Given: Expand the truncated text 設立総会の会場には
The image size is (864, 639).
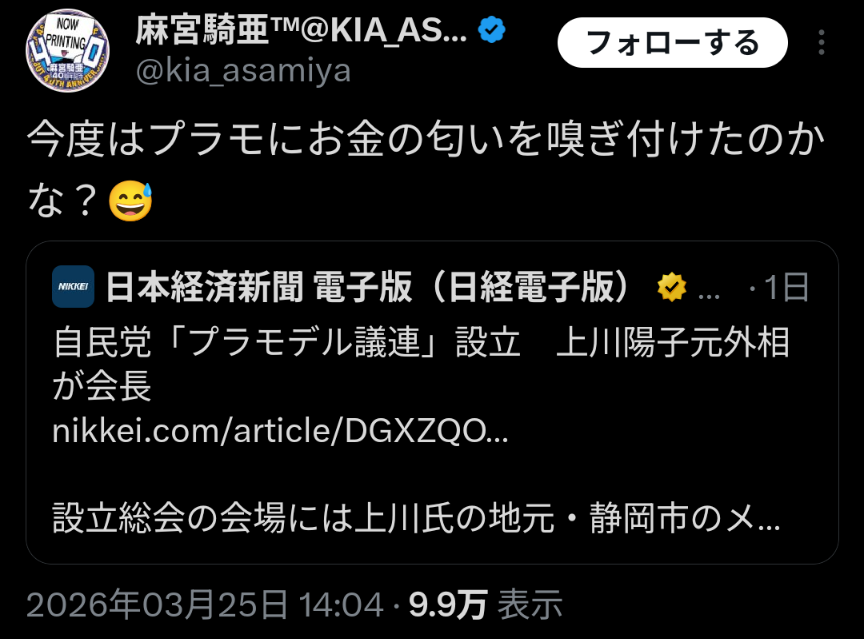Looking at the screenshot, I should pyautogui.click(x=416, y=518).
